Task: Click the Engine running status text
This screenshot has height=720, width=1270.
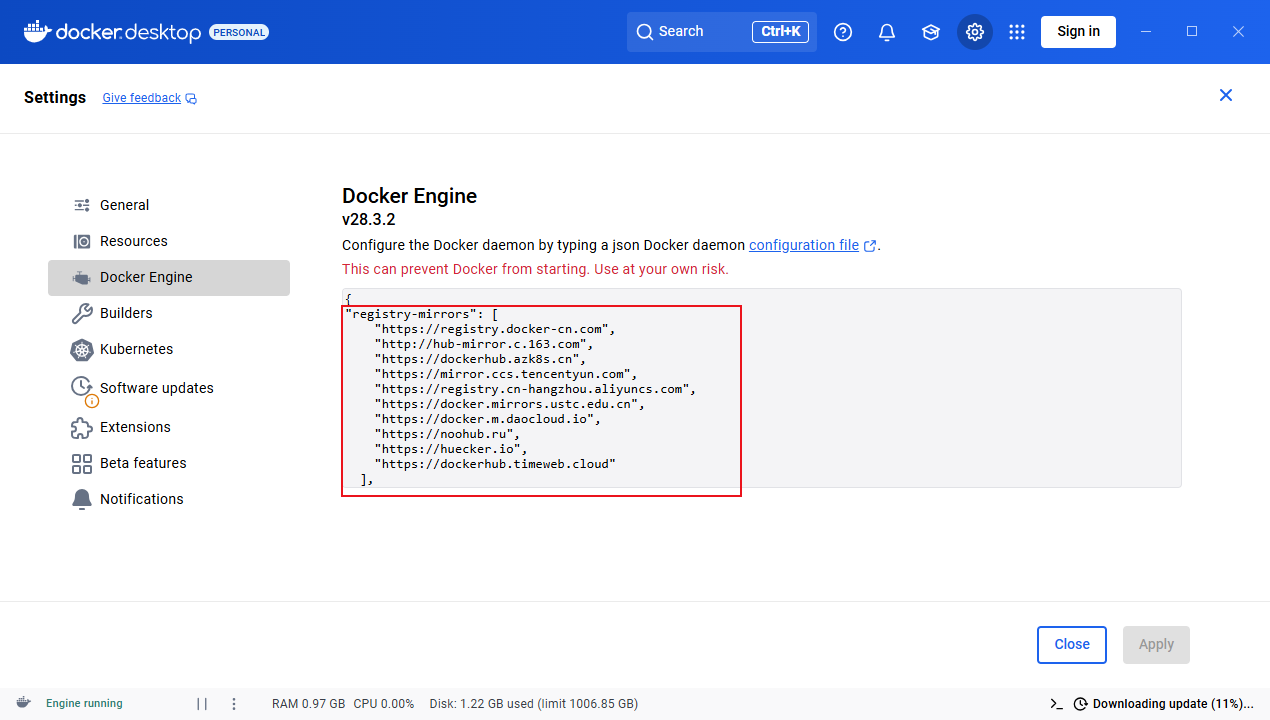Action: [84, 704]
